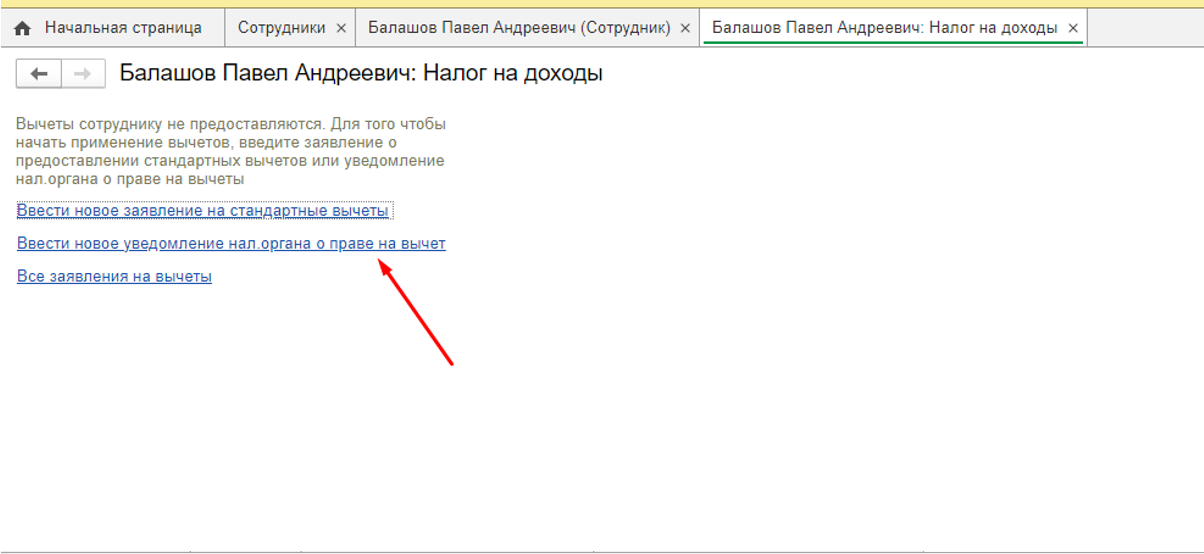Switch to Балашов Павел Андреевич (Сотрудник) tab
The height and width of the screenshot is (554, 1204).
click(519, 28)
